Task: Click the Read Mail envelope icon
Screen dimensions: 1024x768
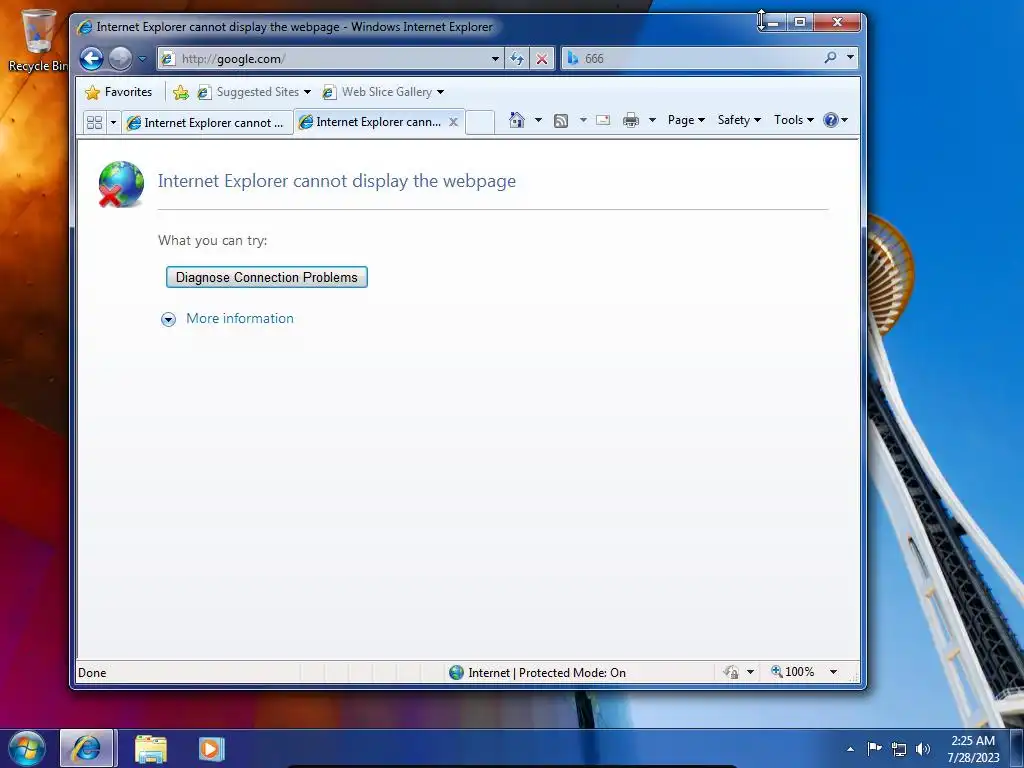Action: click(x=603, y=120)
